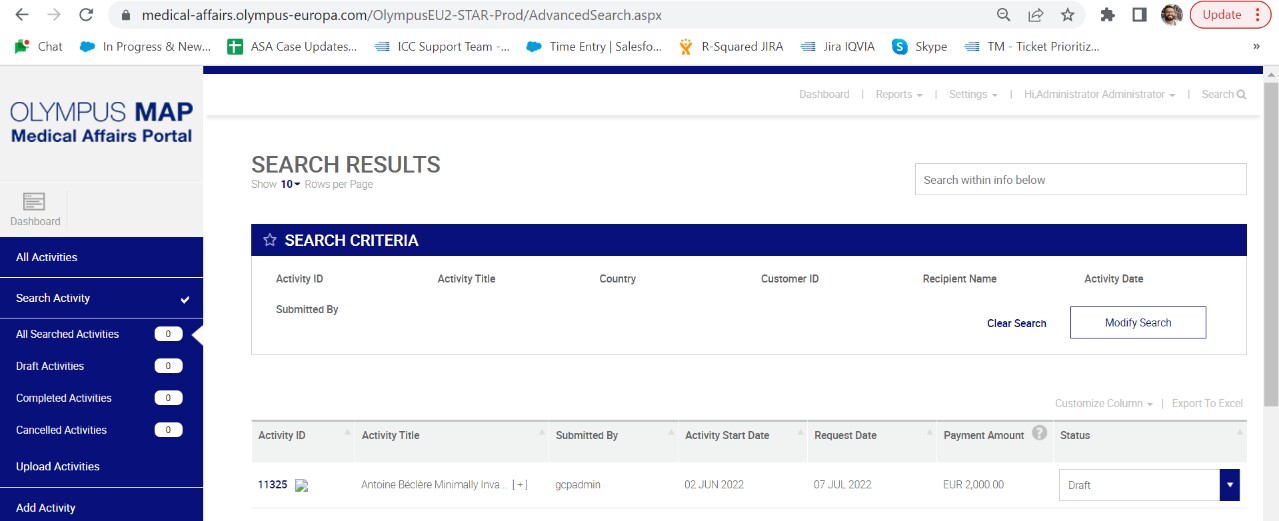Click the browser bookmark star icon

click(x=1067, y=15)
